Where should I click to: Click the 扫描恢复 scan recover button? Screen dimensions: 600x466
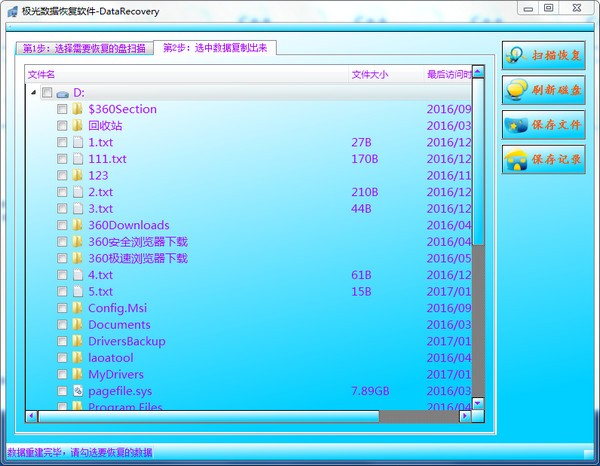click(543, 56)
